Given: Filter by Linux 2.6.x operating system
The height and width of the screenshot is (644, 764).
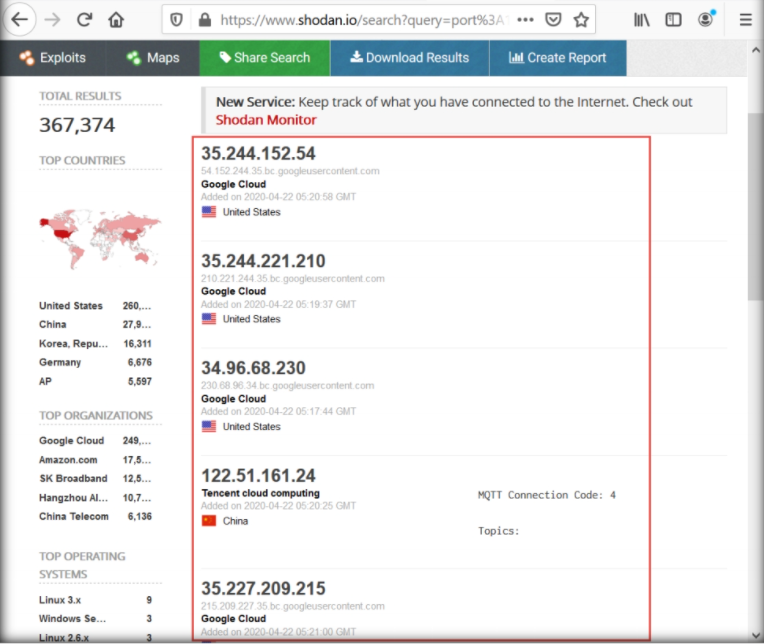Looking at the screenshot, I should [64, 638].
